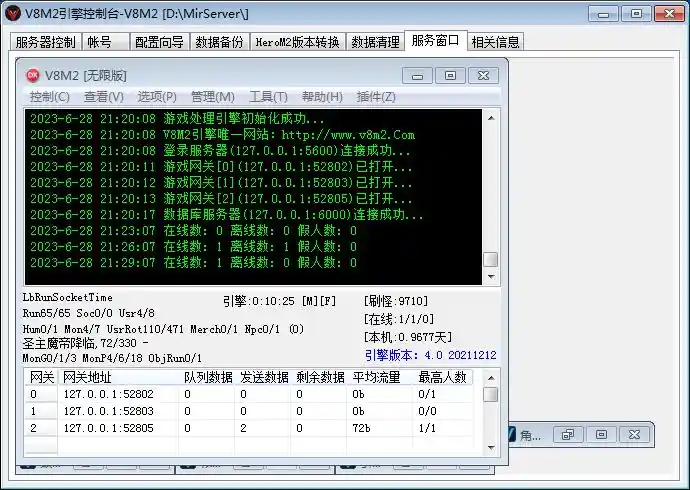690x490 pixels.
Task: Open the 查看(V) menu
Action: pyautogui.click(x=103, y=97)
